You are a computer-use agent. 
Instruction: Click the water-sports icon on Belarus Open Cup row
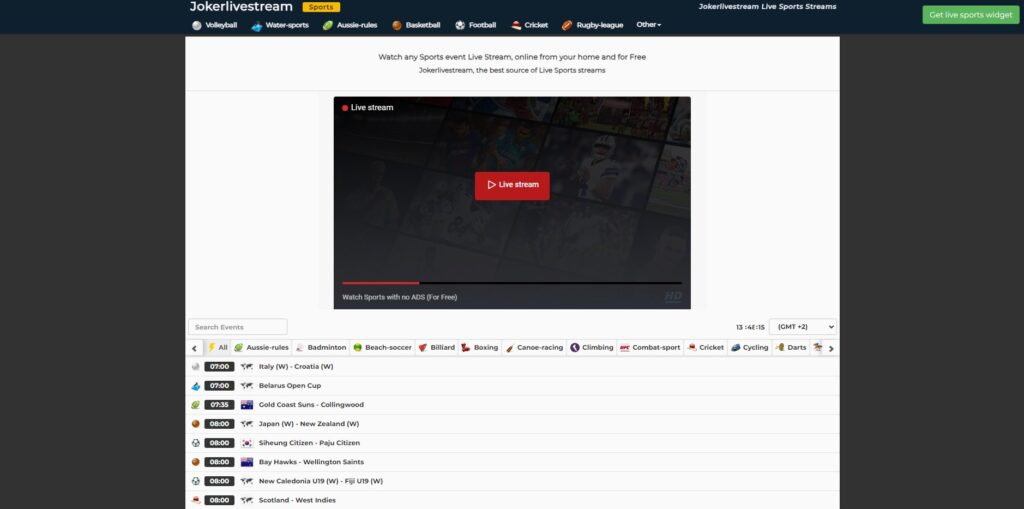click(x=196, y=386)
